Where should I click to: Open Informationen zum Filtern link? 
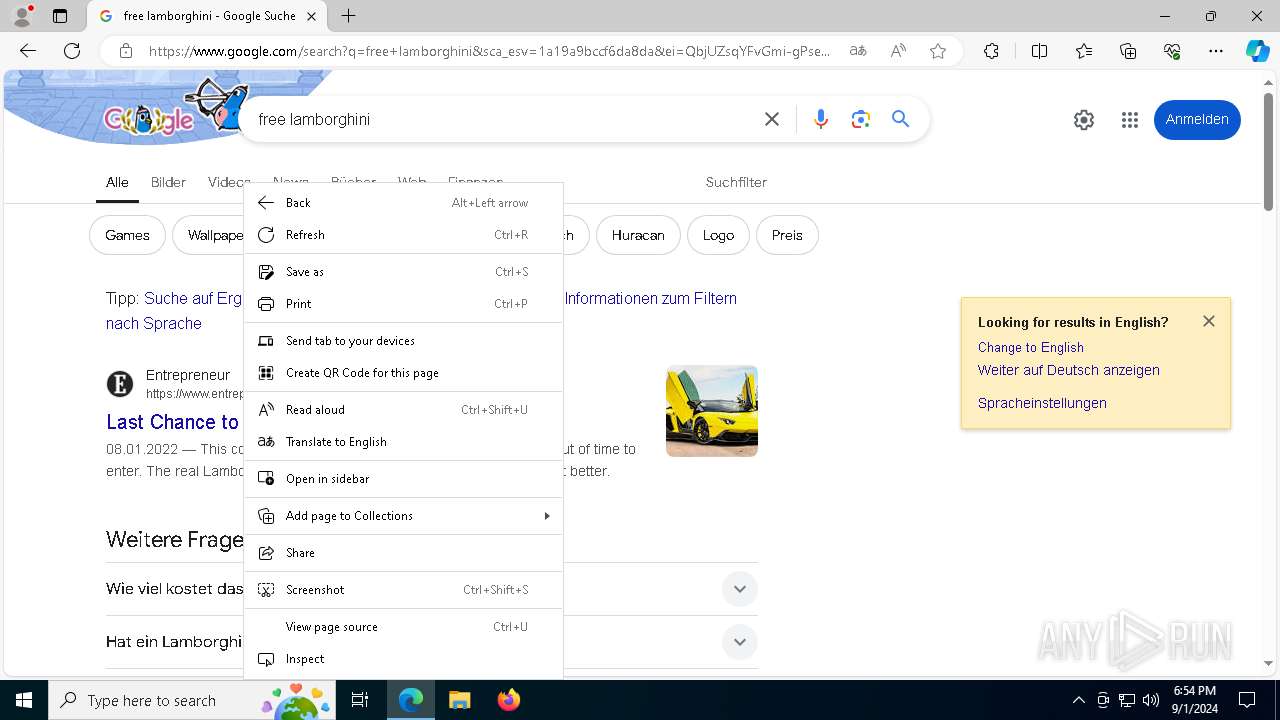click(651, 298)
